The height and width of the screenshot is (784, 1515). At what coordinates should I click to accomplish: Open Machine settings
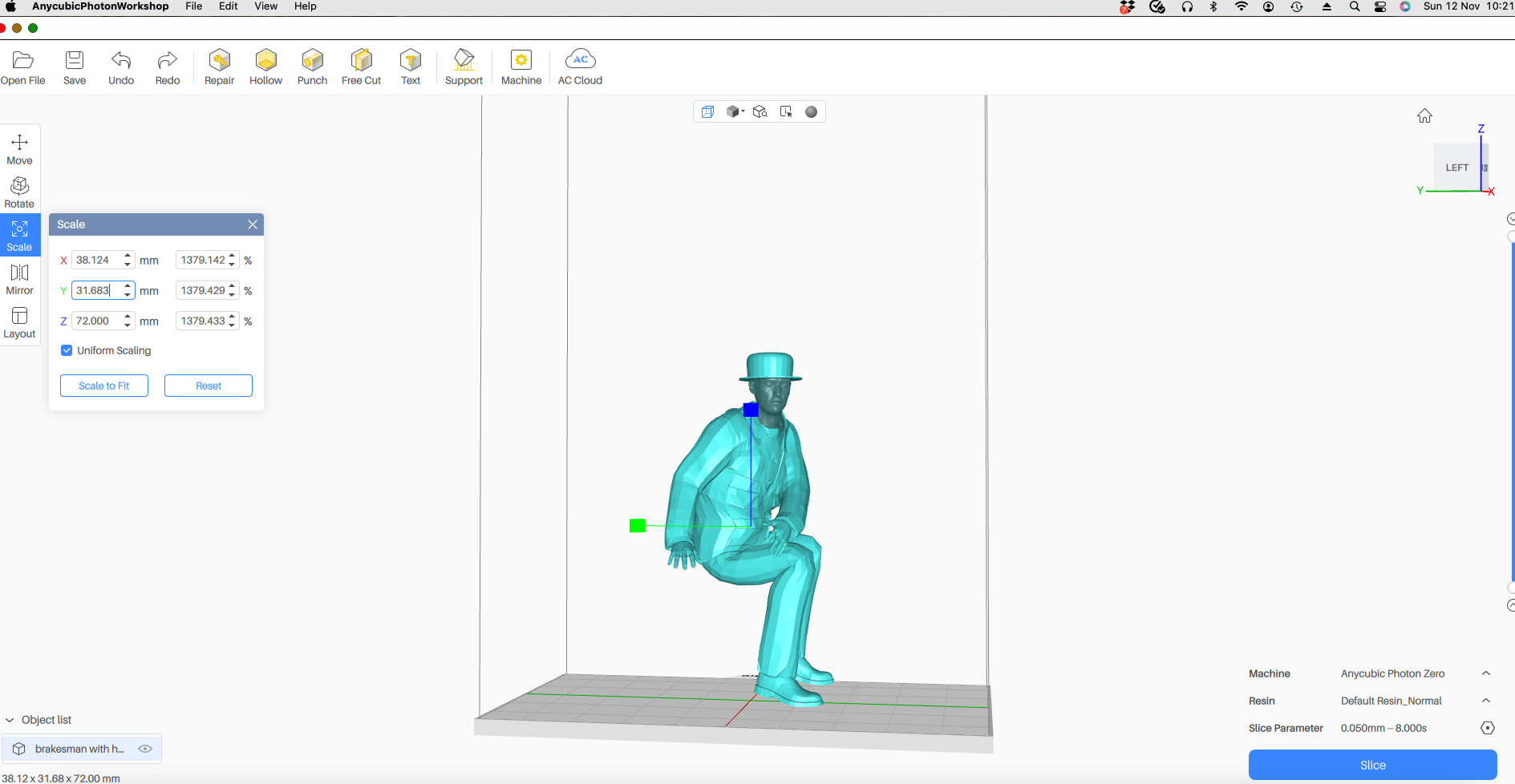521,67
